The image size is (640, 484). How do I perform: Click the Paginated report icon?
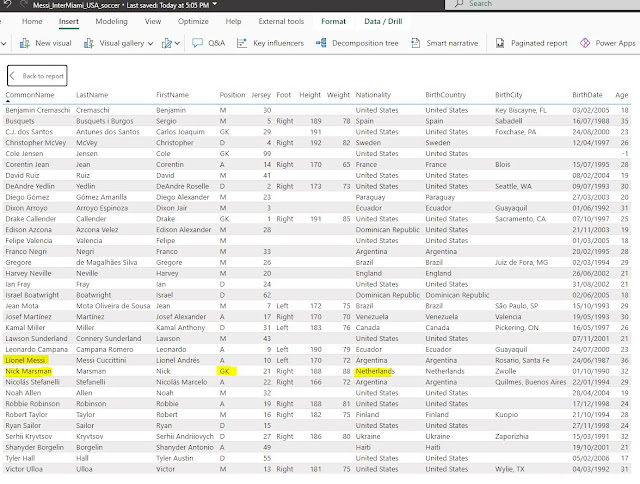[x=500, y=43]
